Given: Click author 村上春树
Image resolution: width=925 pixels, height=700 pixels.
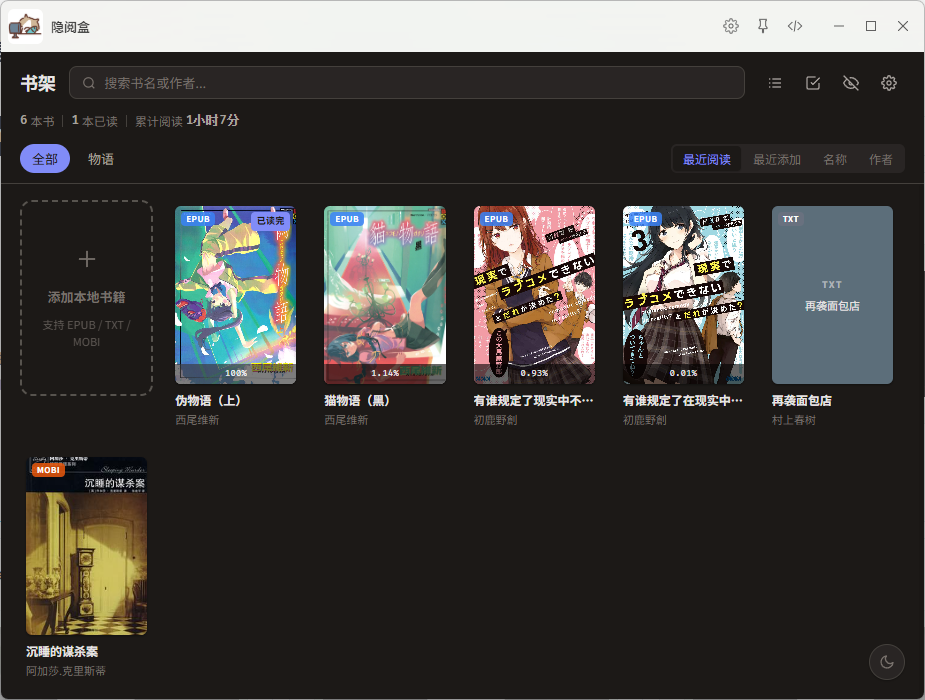Looking at the screenshot, I should tap(794, 420).
